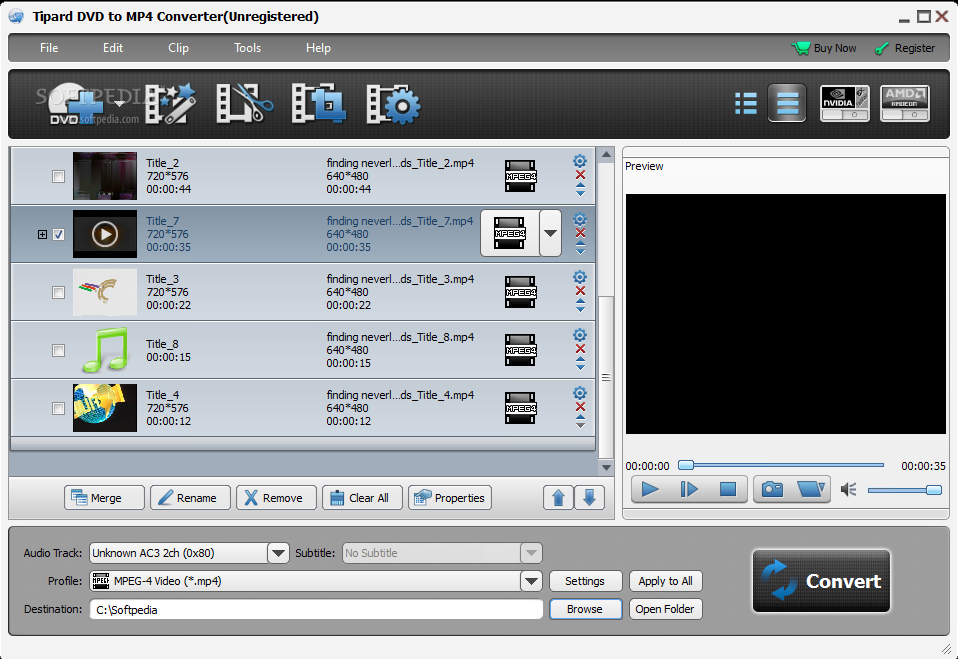Open reorder arrows for Title_8
This screenshot has width=958, height=659.
point(580,363)
